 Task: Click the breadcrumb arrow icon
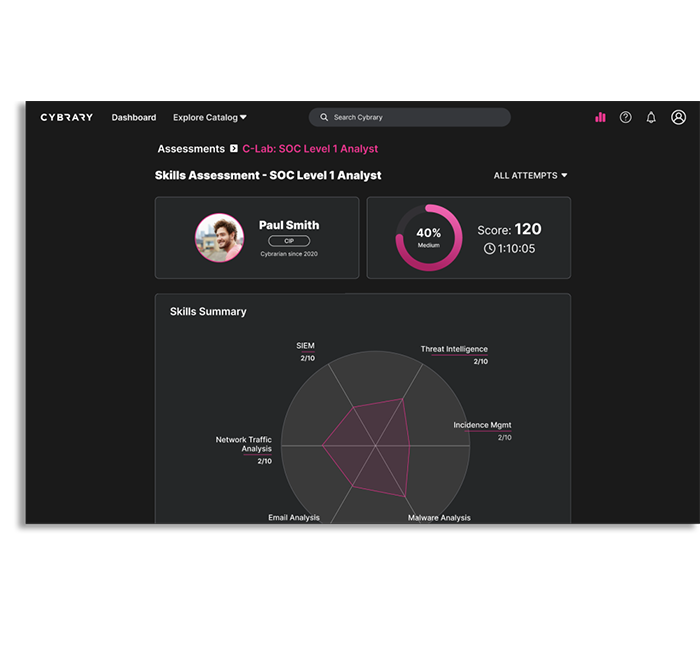point(234,148)
